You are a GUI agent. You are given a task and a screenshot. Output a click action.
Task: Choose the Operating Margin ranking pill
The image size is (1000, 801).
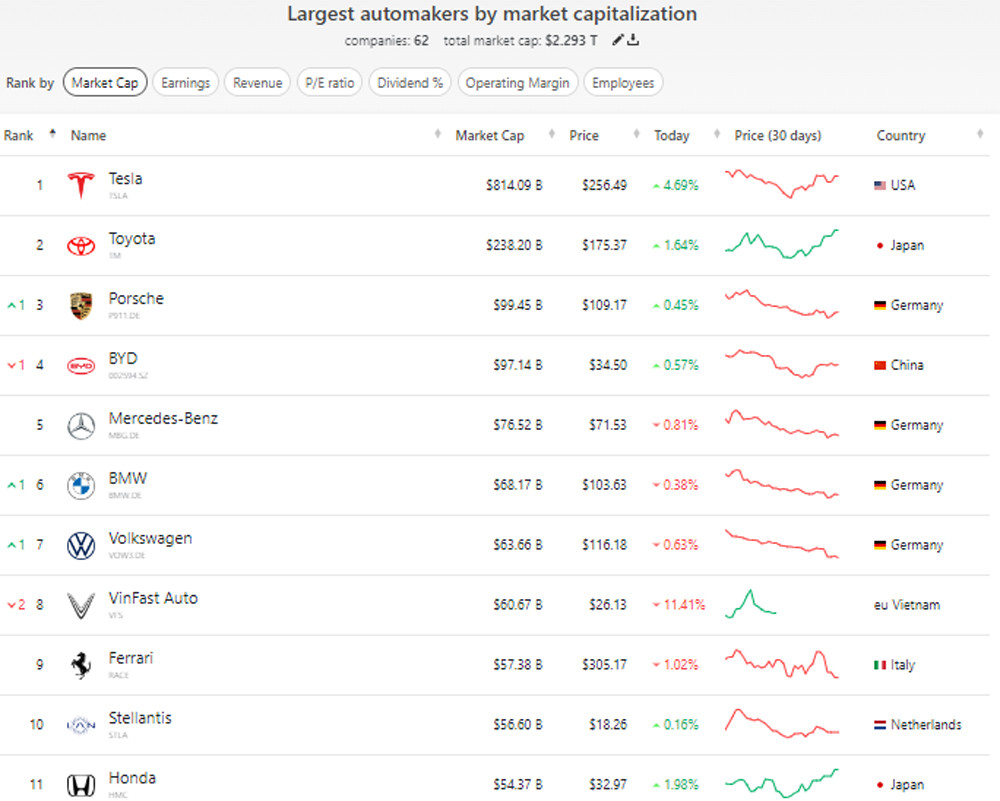pyautogui.click(x=517, y=83)
